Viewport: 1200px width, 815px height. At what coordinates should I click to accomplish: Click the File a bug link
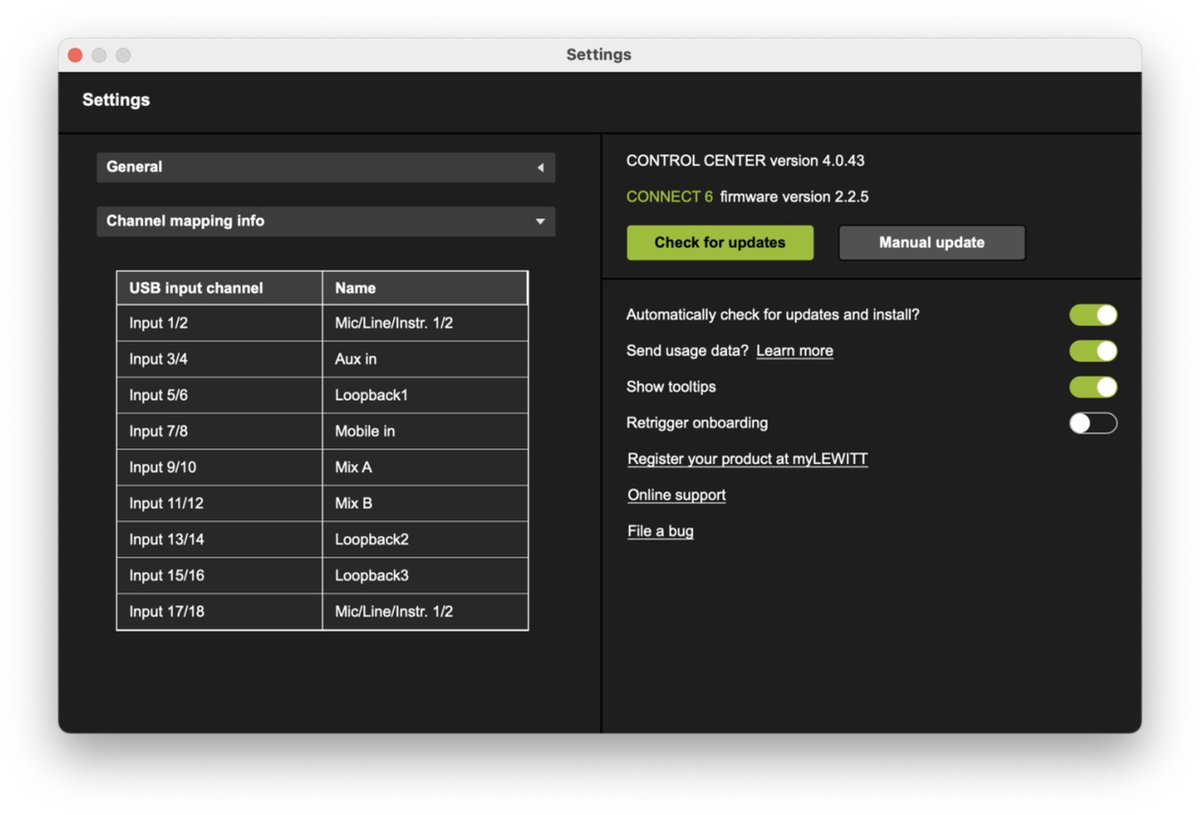click(661, 531)
